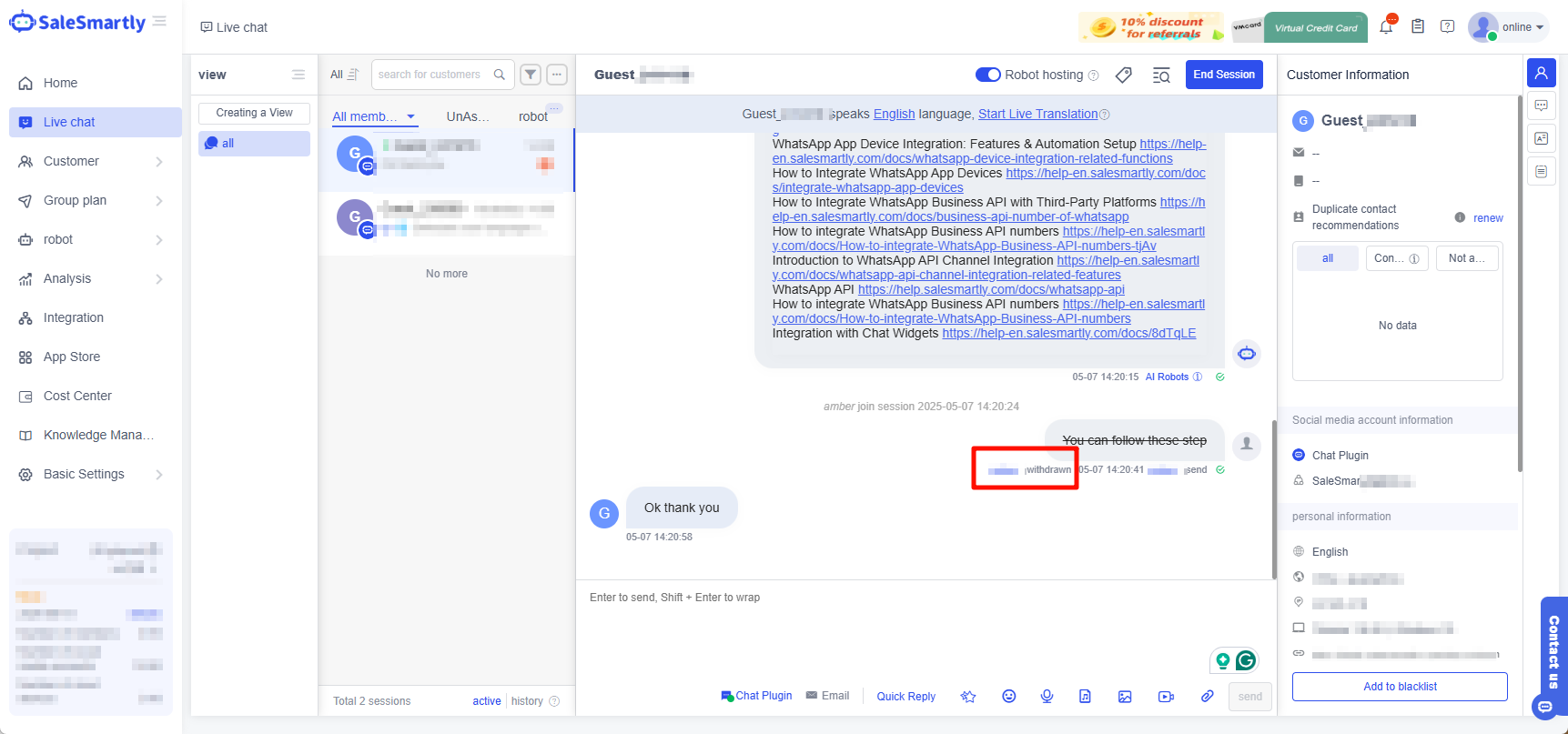Toggle Robot hosting switch
This screenshot has height=734, width=1568.
[988, 75]
